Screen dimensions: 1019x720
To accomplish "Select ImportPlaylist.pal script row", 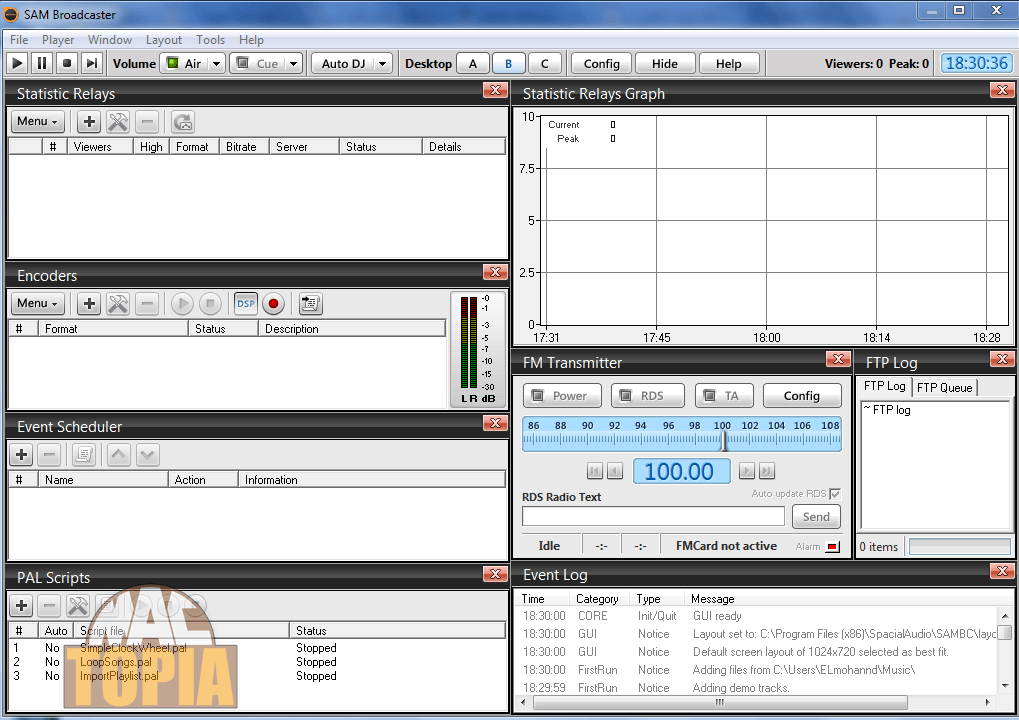I will [x=257, y=676].
